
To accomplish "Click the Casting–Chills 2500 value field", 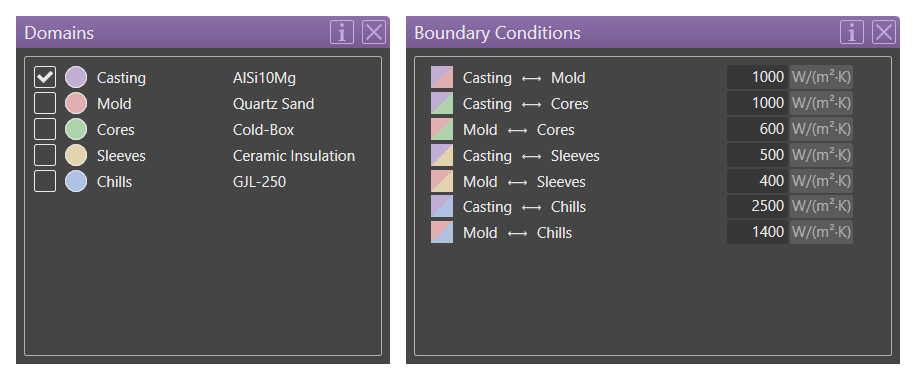I will (x=758, y=206).
